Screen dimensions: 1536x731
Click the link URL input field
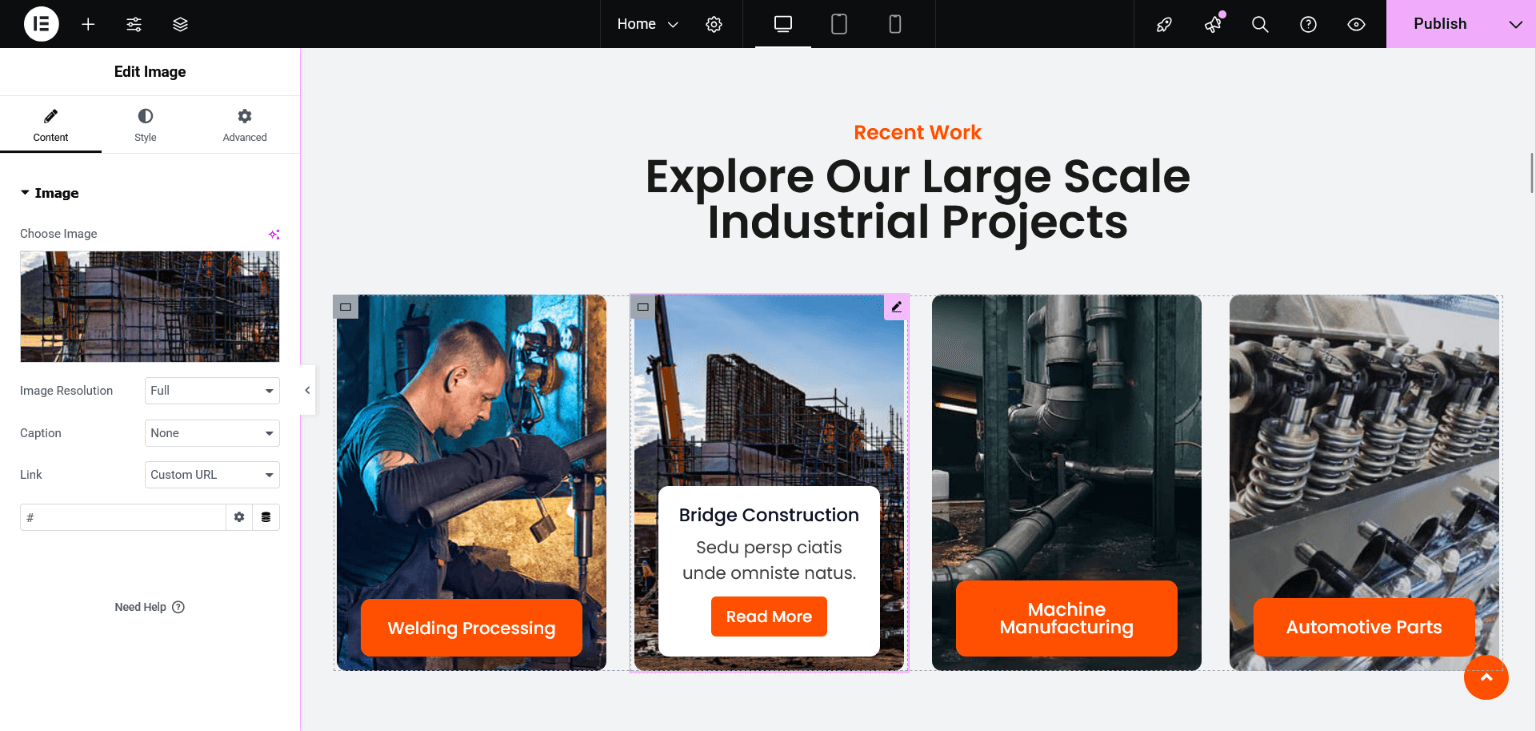[123, 517]
